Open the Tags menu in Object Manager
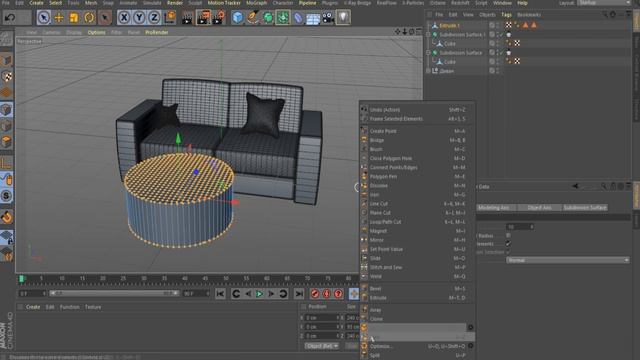 [x=506, y=15]
